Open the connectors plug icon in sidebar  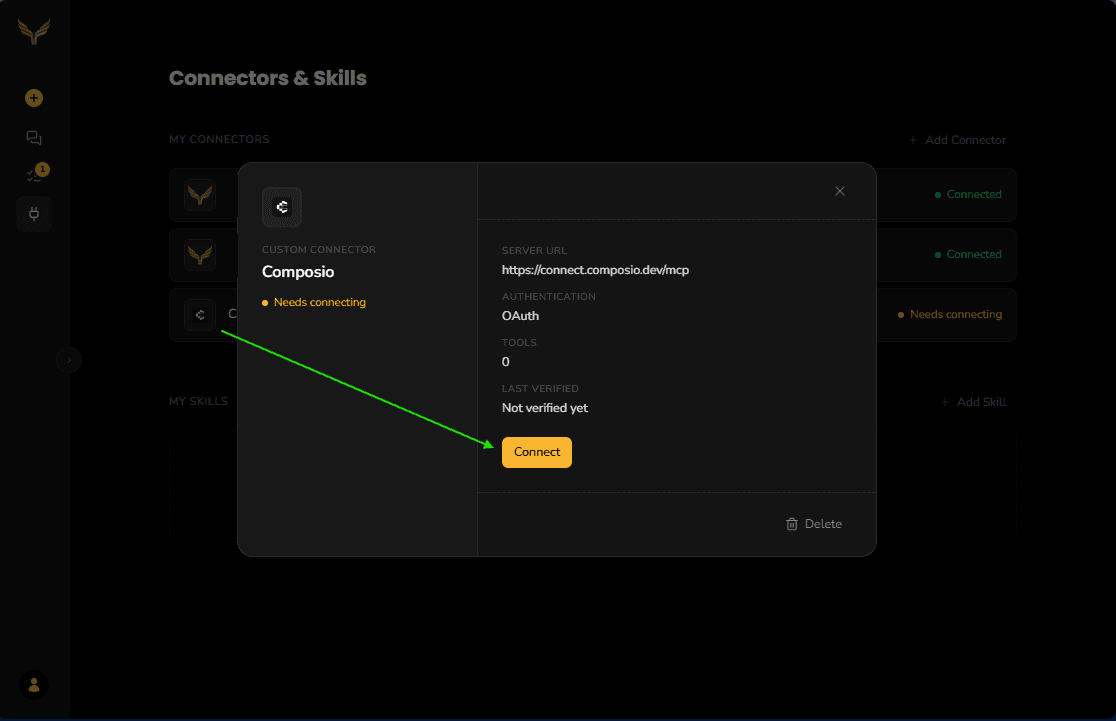click(33, 214)
